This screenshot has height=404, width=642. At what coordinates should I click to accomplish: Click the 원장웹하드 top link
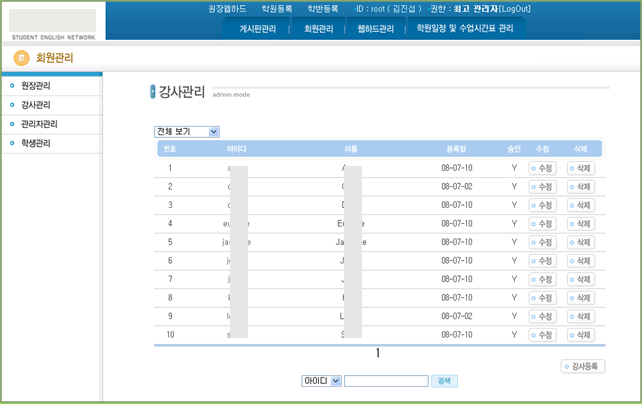[x=227, y=9]
